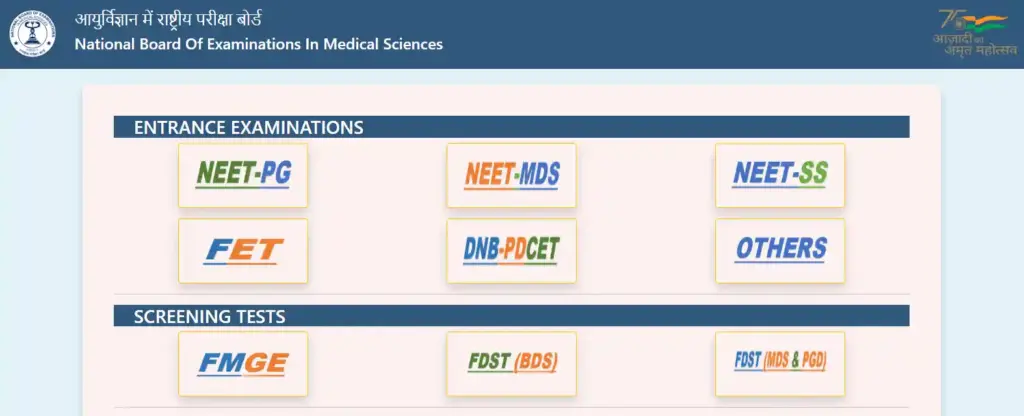Open the FET entrance exam tile
Screen dimensions: 1024x416
click(243, 250)
